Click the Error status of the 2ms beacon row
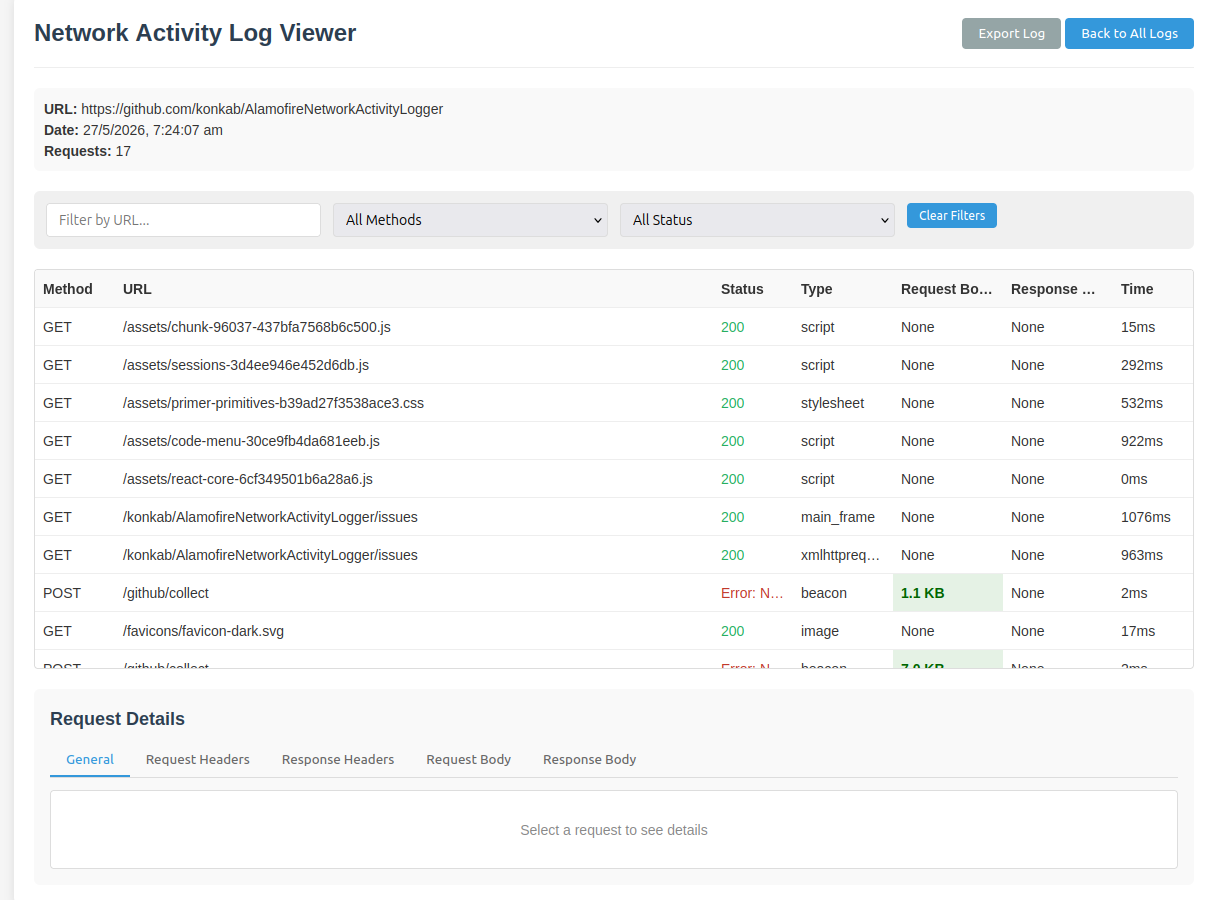 [753, 593]
